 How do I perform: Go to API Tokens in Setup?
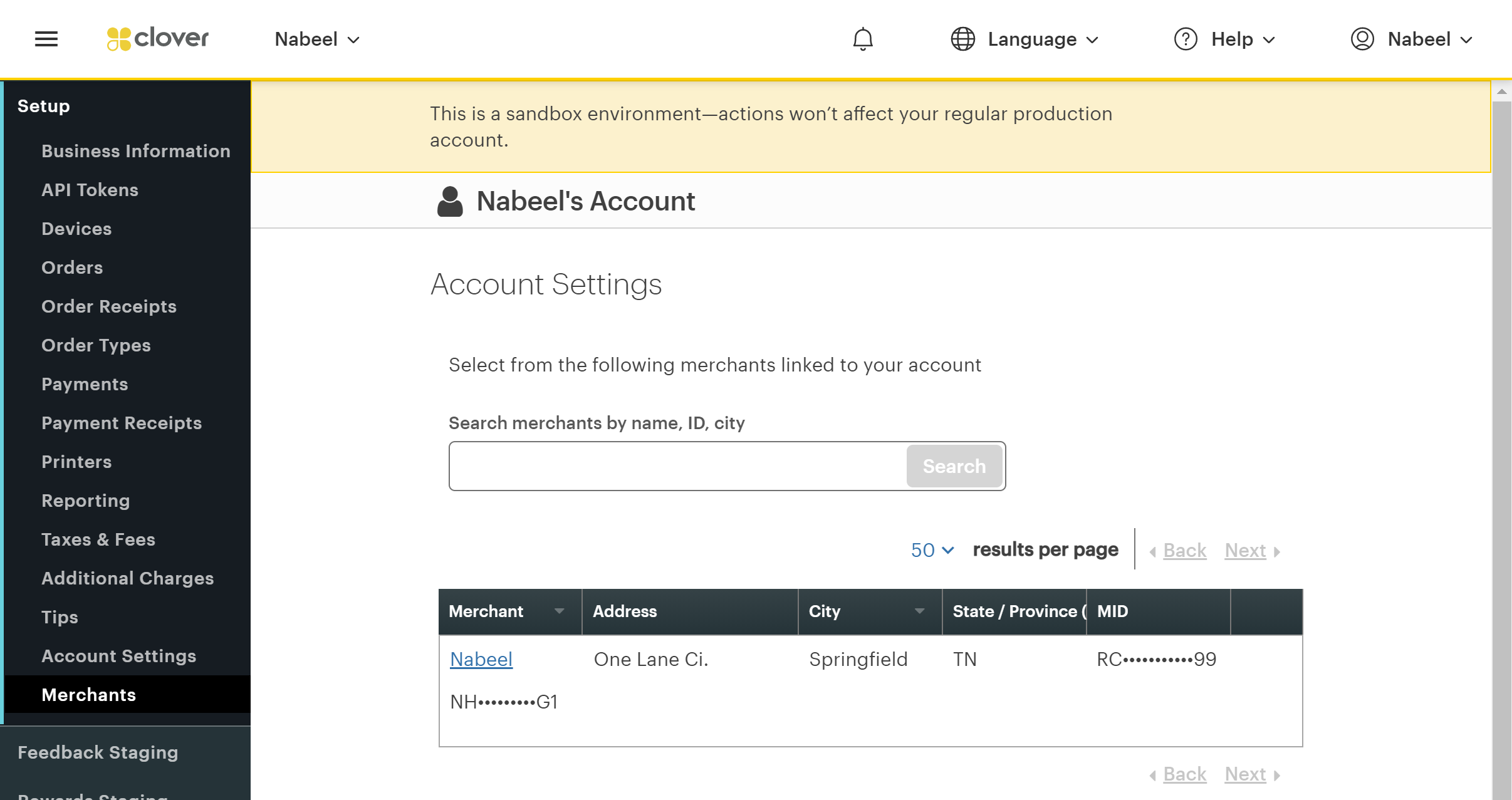pos(90,190)
